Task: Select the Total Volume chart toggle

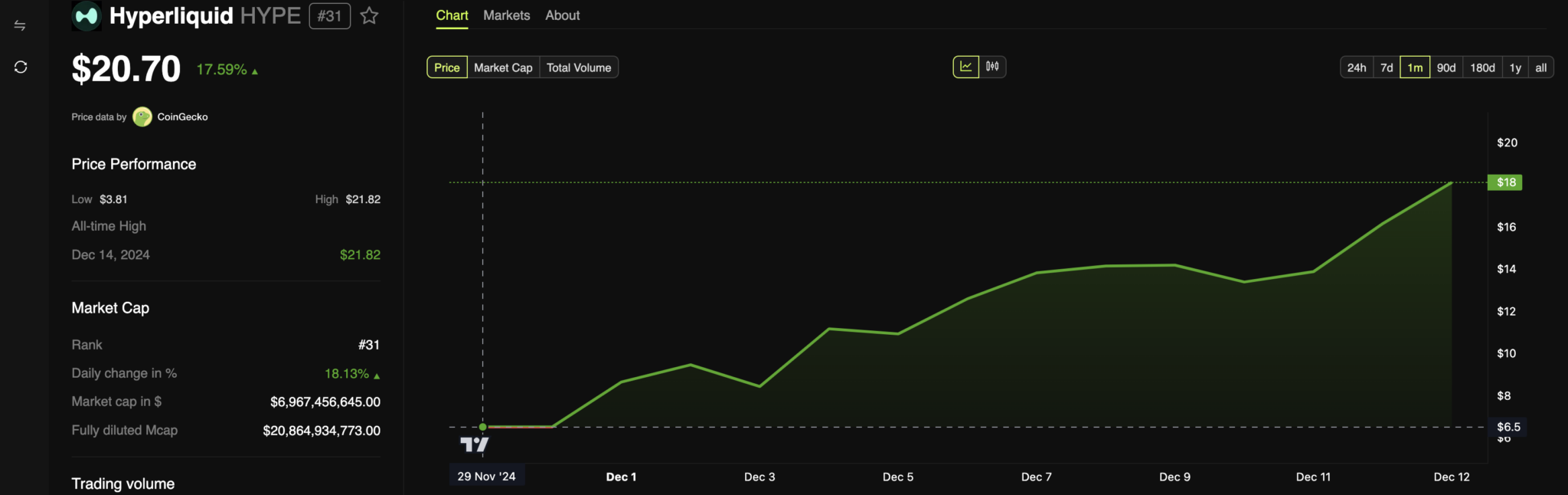Action: [x=579, y=67]
